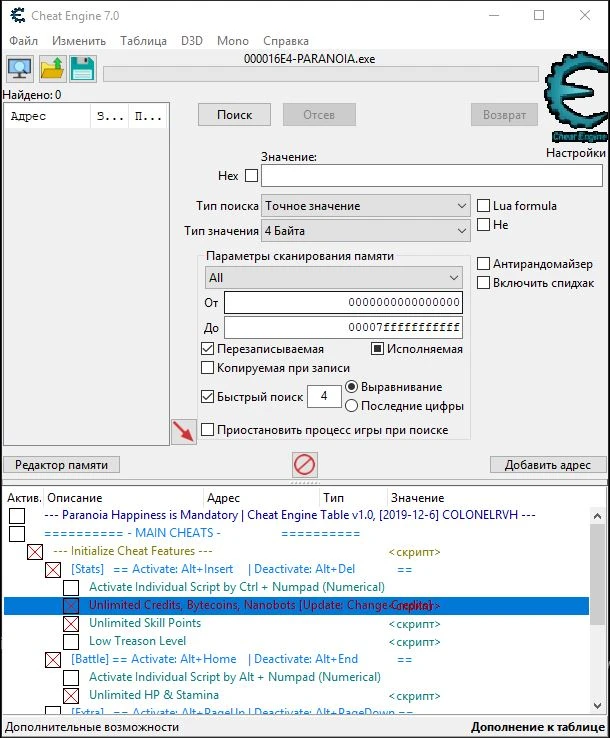Click the Тип table column header
The image size is (610, 738).
pyautogui.click(x=353, y=497)
